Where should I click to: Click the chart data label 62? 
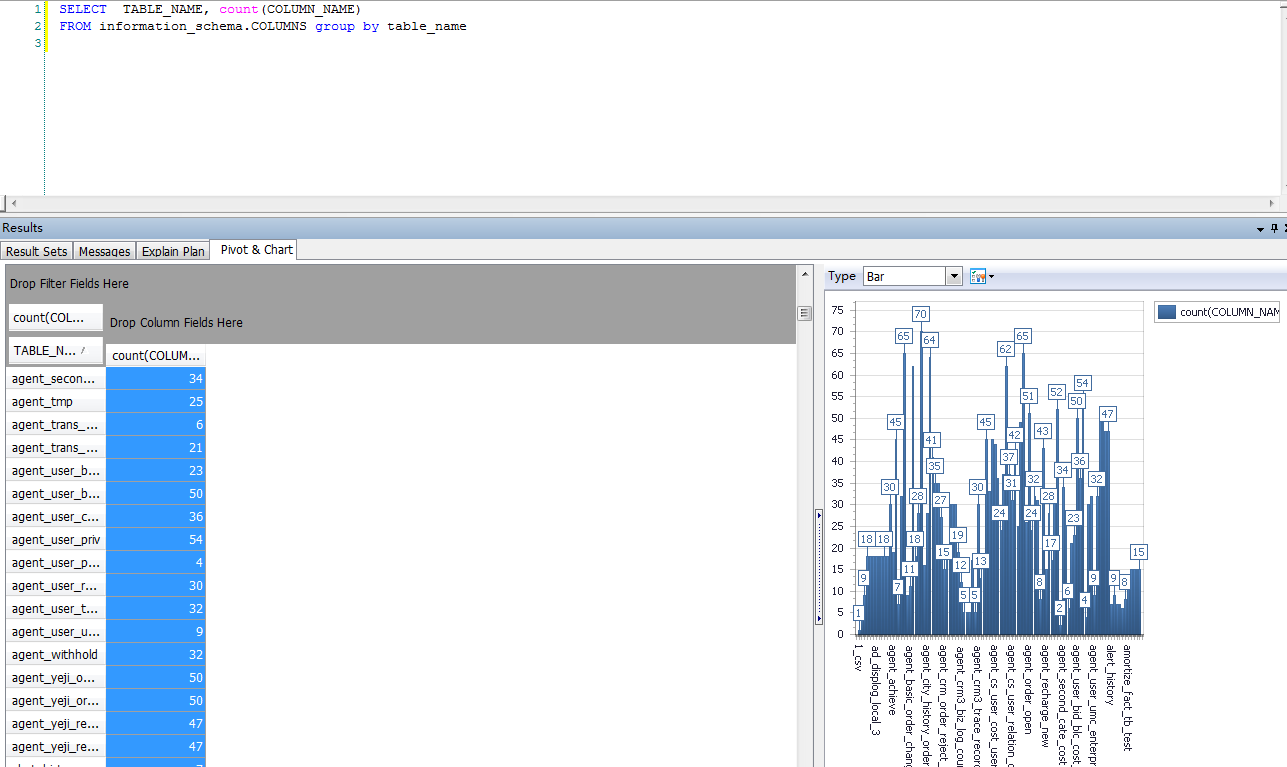coord(1005,349)
